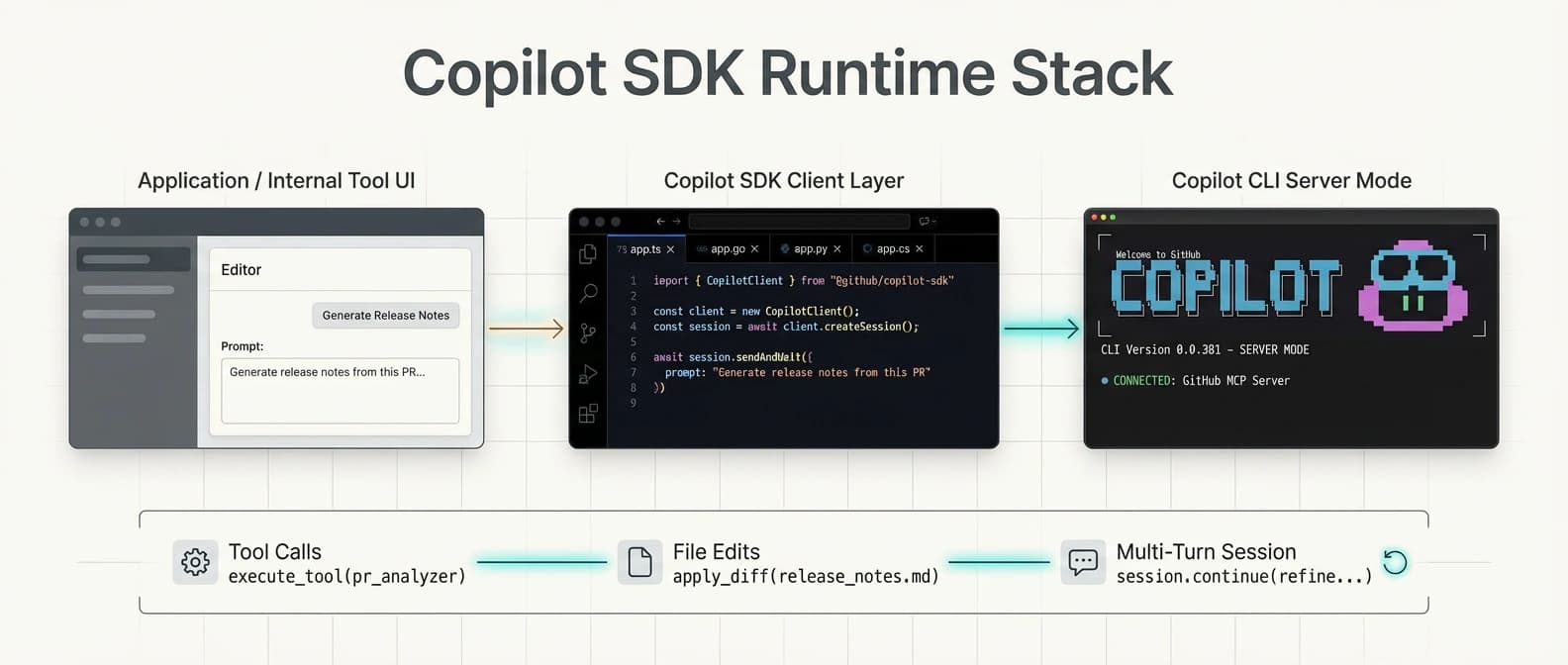Click the prompt string line in the code
Screen dimensions: 1568x665
coord(797,372)
